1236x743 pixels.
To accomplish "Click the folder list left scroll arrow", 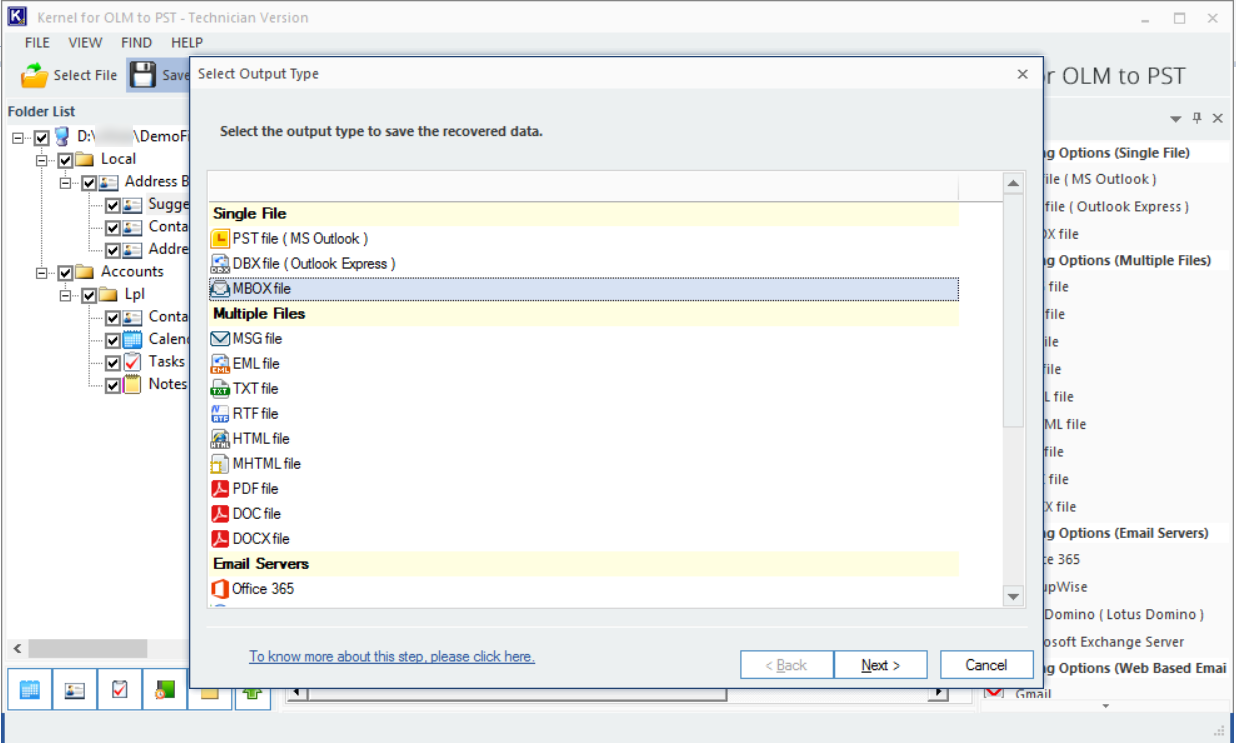I will [17, 648].
